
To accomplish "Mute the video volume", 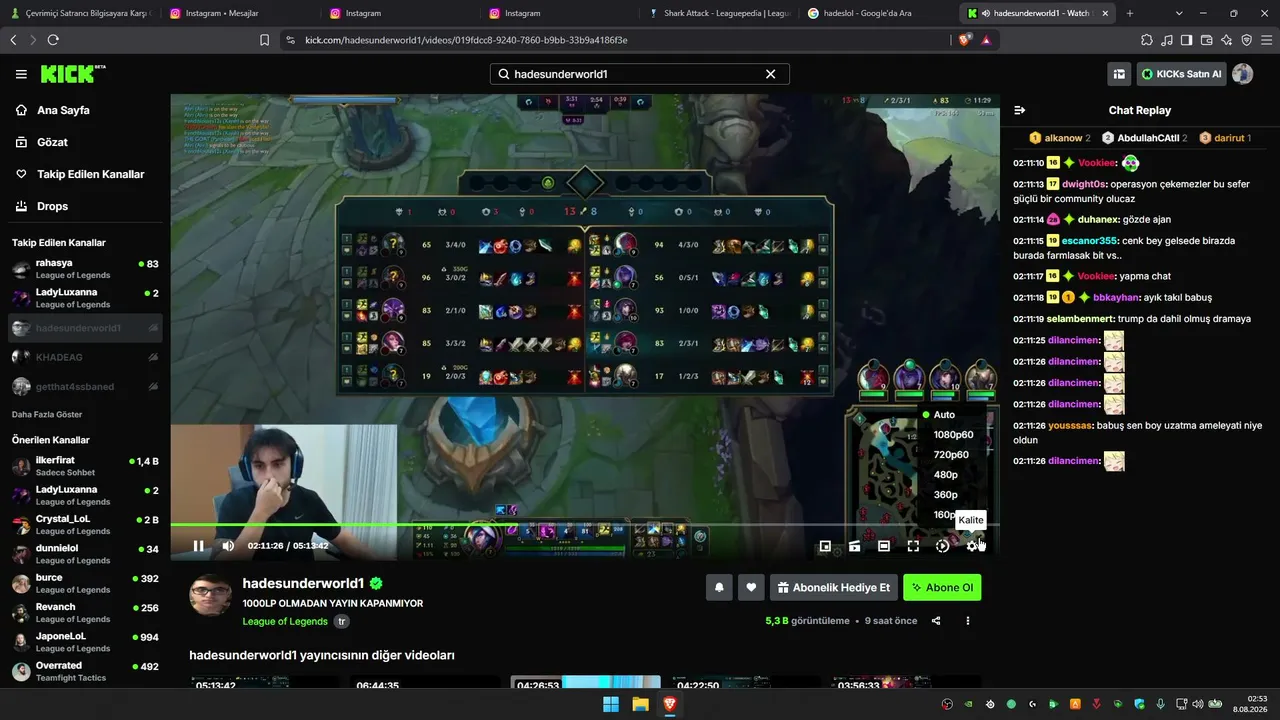I will [228, 546].
